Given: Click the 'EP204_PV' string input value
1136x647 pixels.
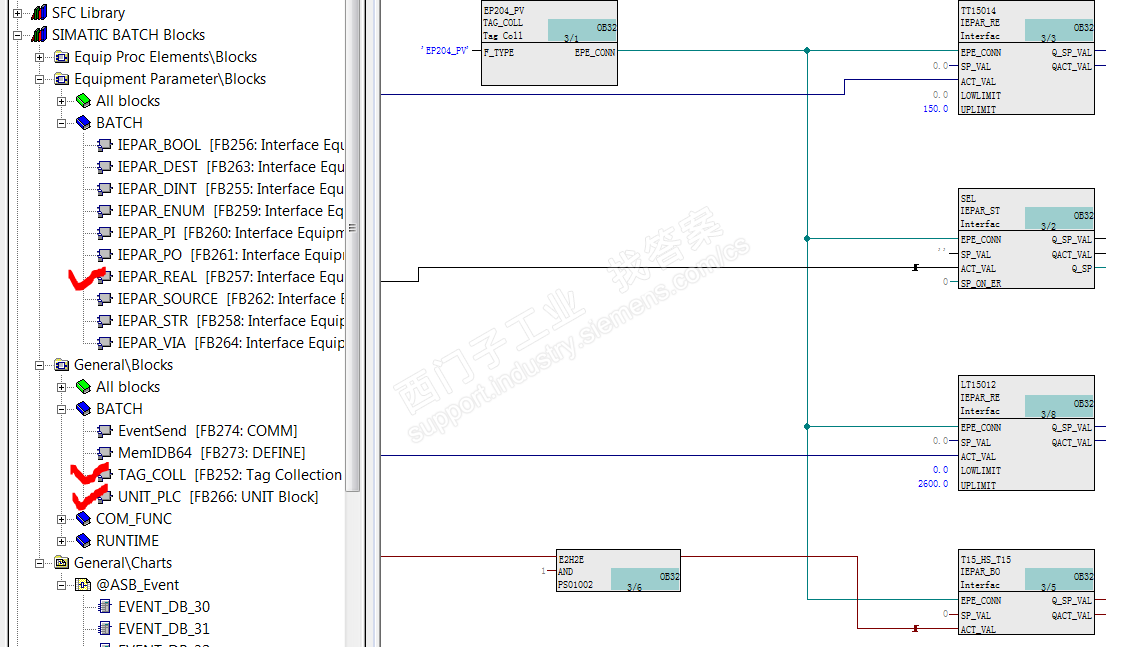Looking at the screenshot, I should 445,51.
